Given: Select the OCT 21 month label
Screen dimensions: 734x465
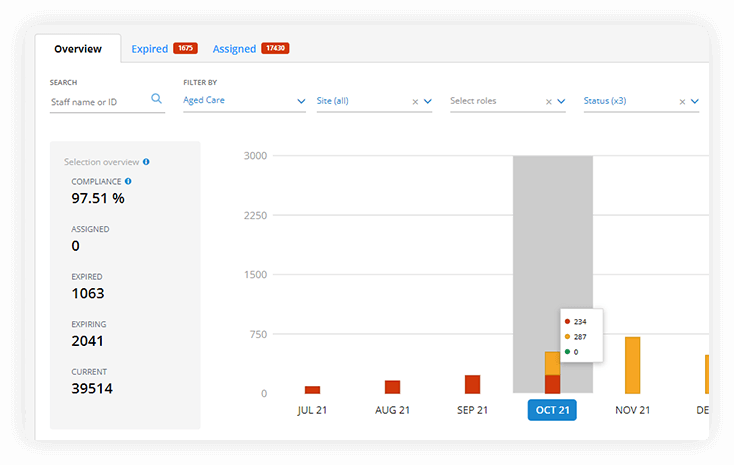Looking at the screenshot, I should (x=552, y=410).
